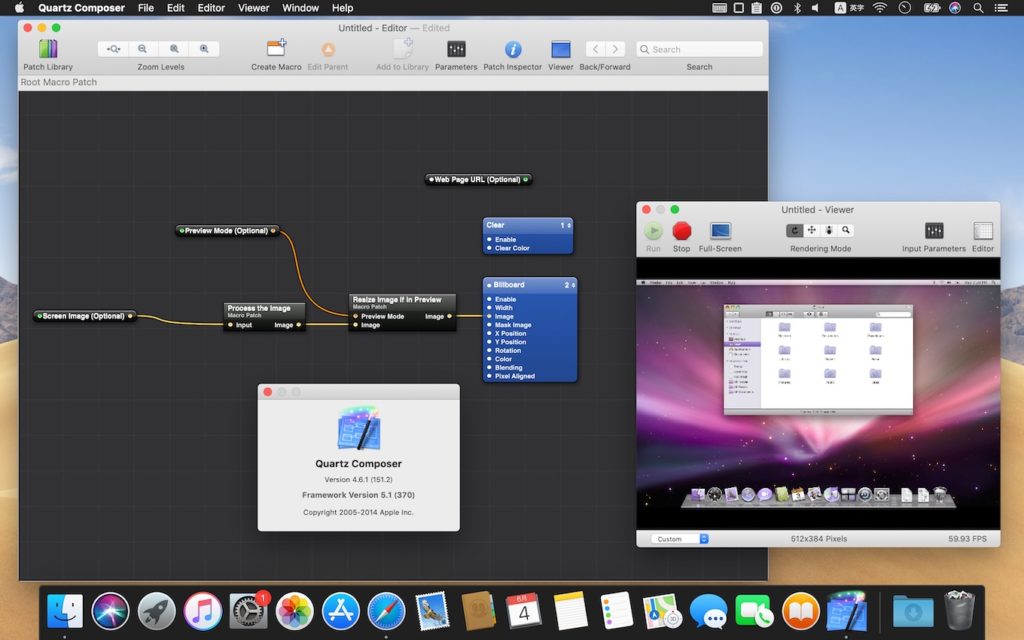Click the zoom-in Zoom Levels button
The width and height of the screenshot is (1024, 640).
(x=204, y=48)
